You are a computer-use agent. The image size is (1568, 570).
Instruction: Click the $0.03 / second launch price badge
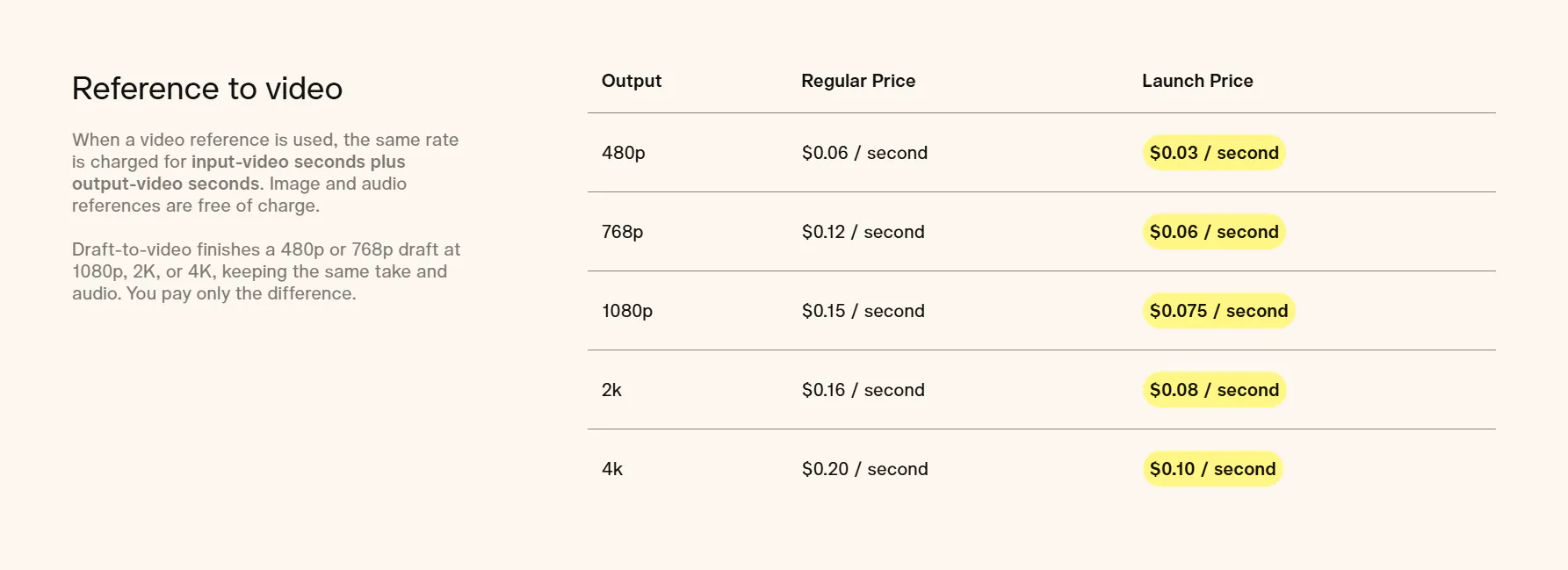pos(1214,153)
